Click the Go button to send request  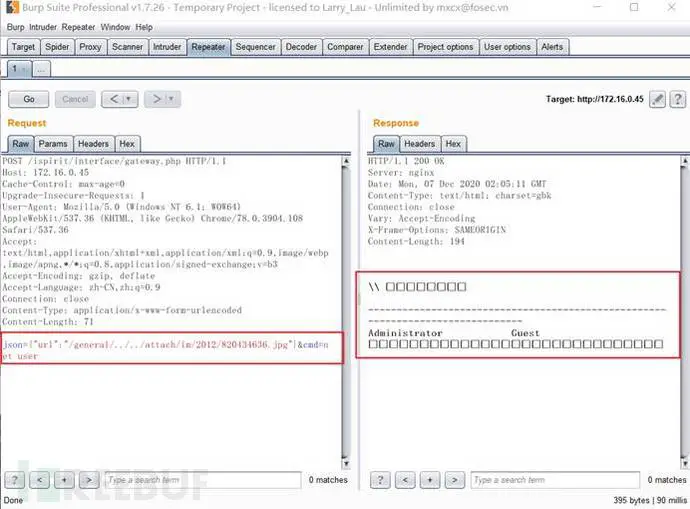tap(29, 99)
